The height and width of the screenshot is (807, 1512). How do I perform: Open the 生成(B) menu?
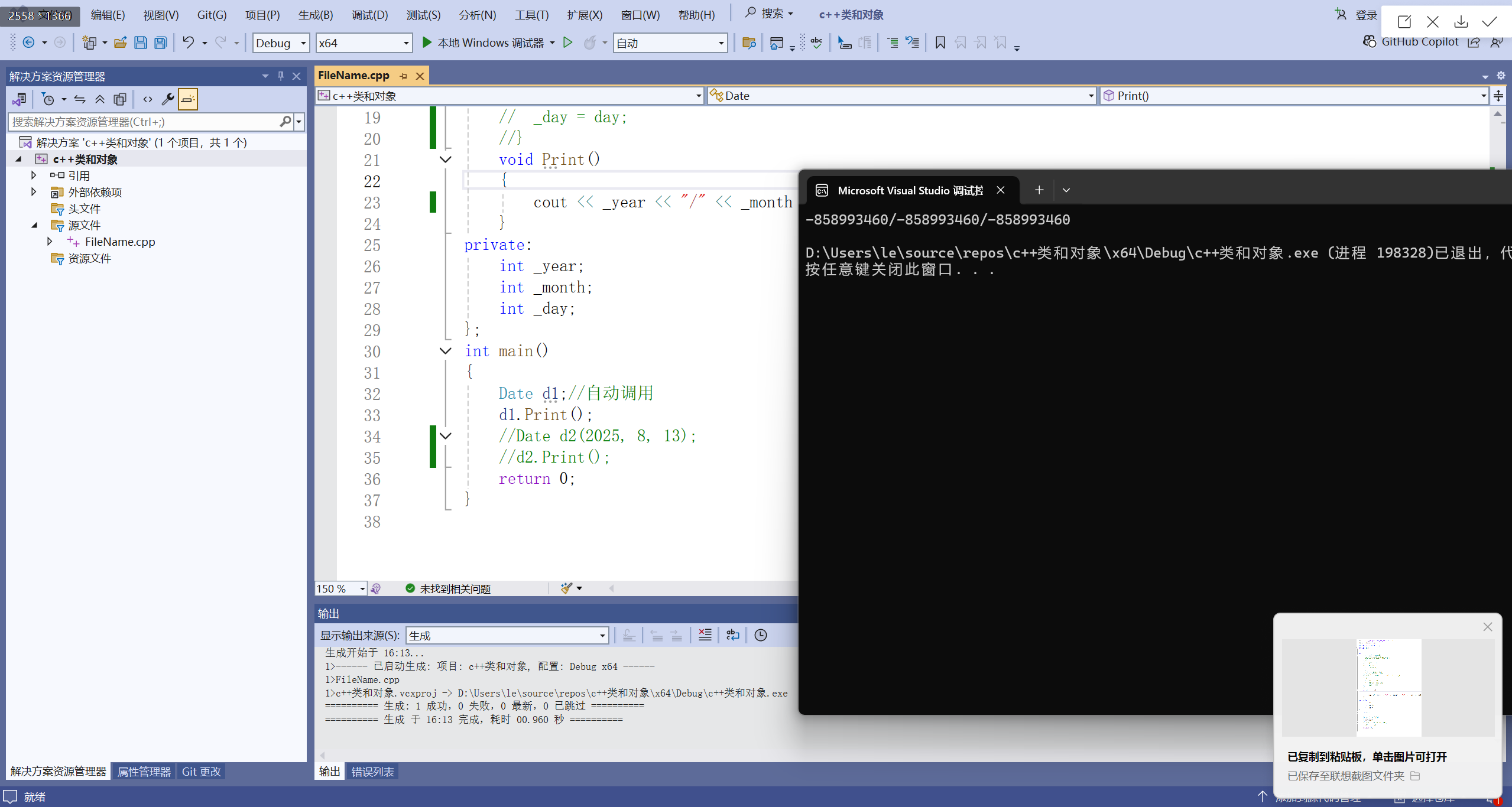[x=316, y=15]
